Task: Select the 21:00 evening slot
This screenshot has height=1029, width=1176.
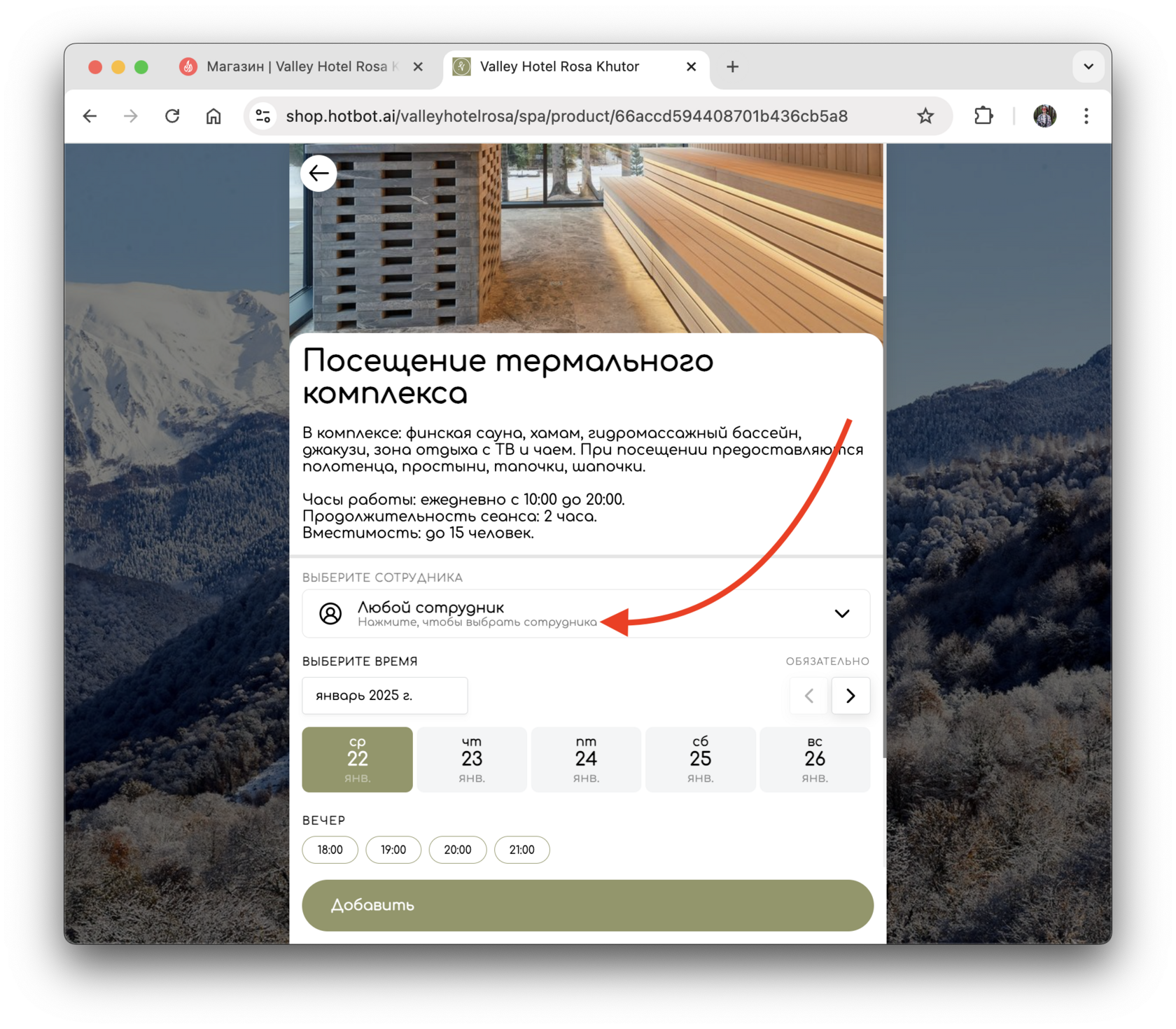Action: point(521,850)
